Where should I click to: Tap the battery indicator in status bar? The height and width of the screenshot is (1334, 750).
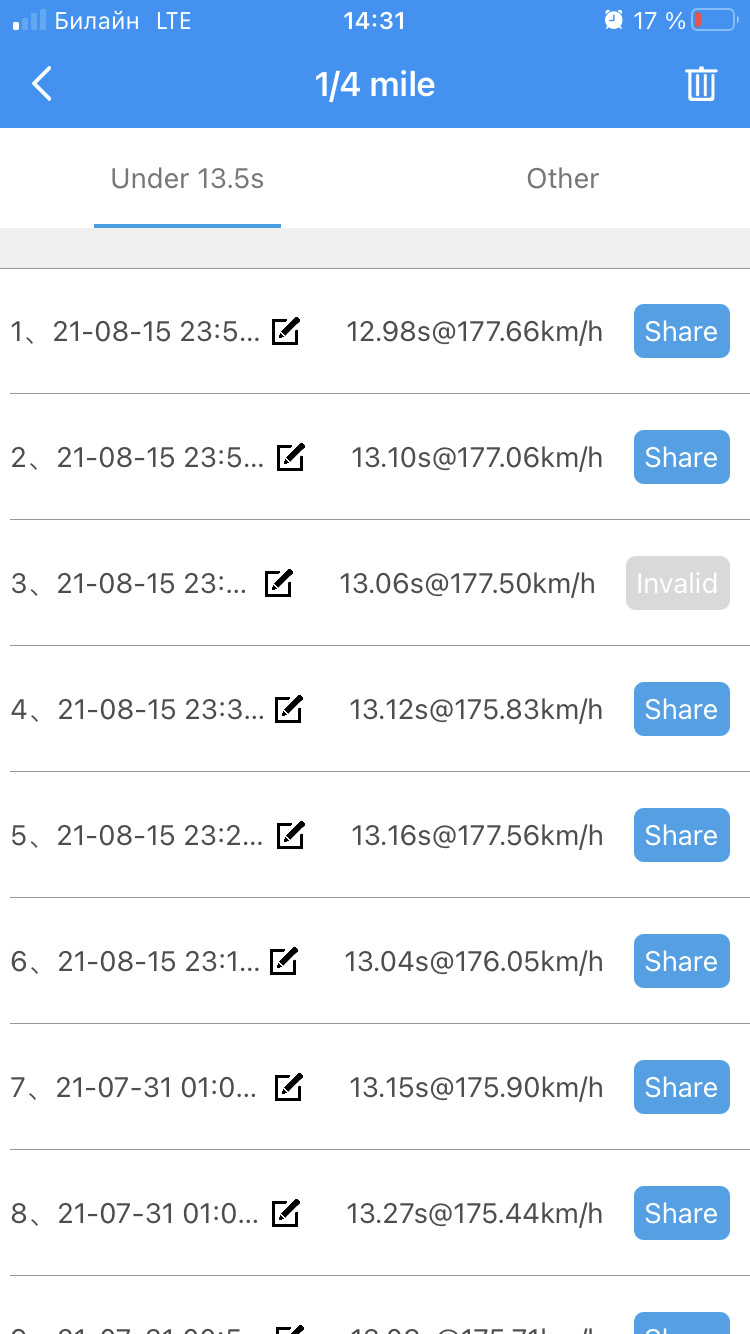point(713,20)
